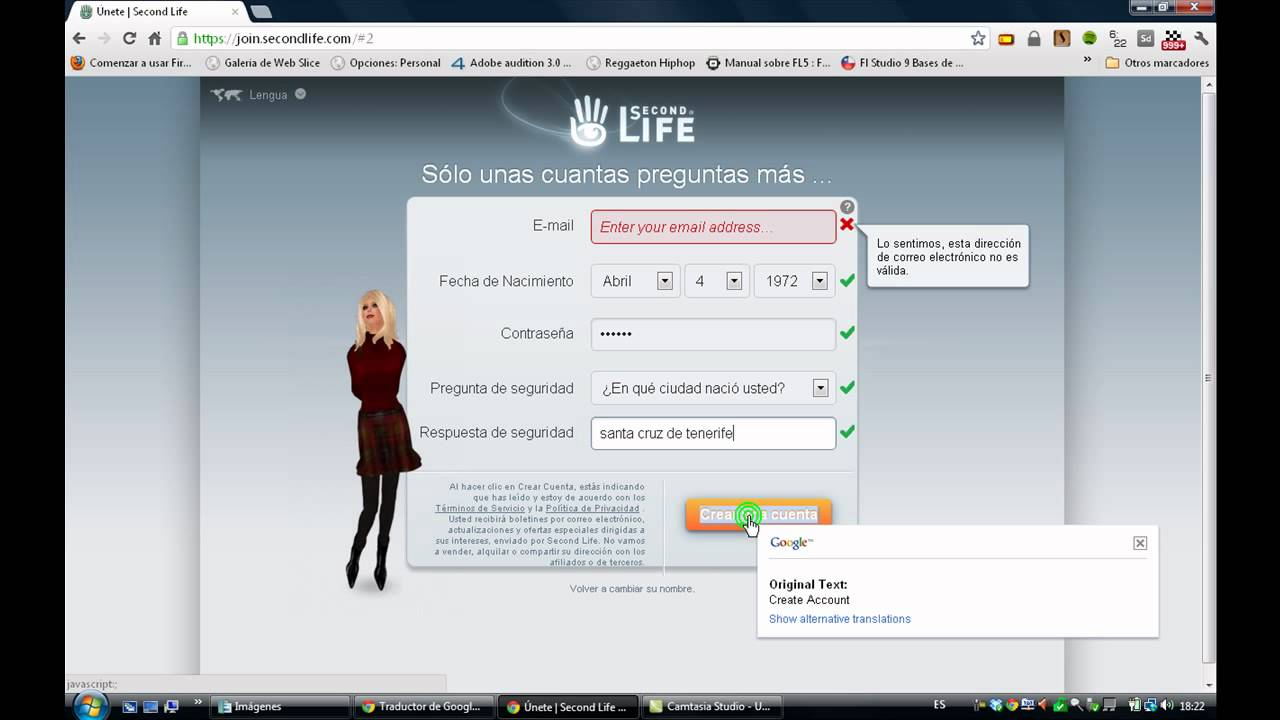Click the ES language indicator
Viewport: 1280px width, 720px height.
[x=939, y=705]
